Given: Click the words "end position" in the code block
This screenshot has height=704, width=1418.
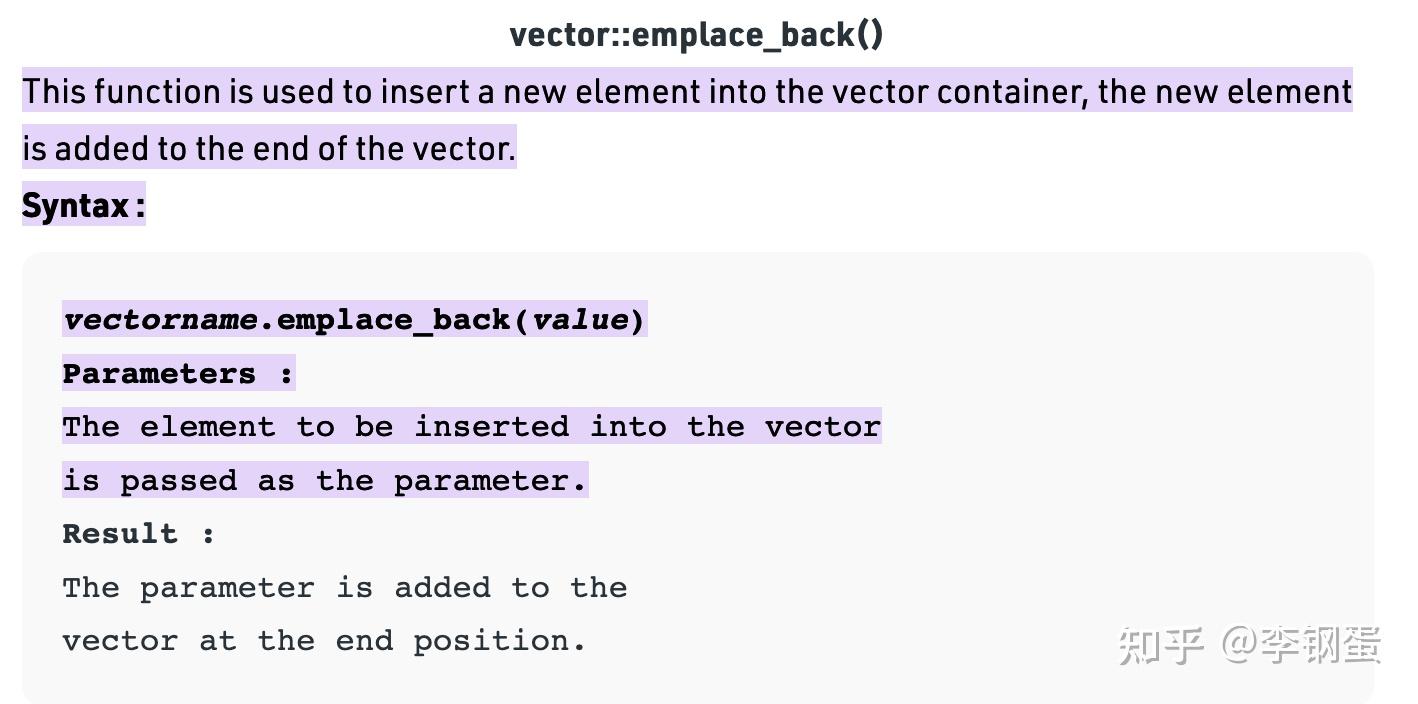Looking at the screenshot, I should (x=460, y=641).
